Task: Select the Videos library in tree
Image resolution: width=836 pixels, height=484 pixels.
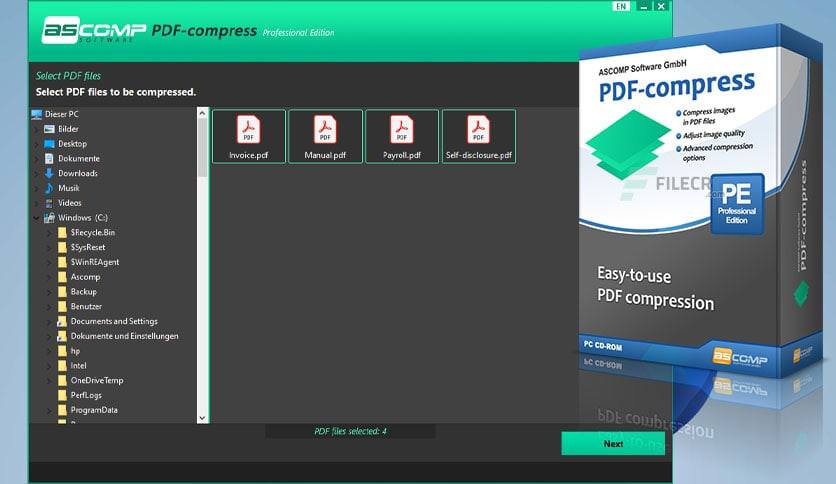Action: click(x=69, y=203)
